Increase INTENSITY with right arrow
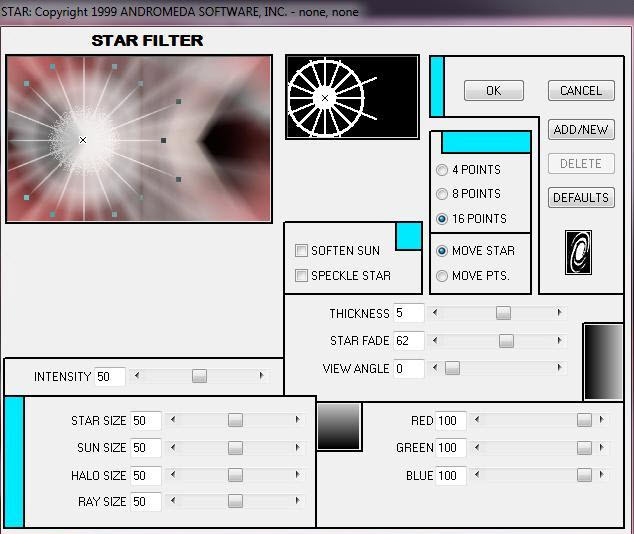 (x=262, y=376)
